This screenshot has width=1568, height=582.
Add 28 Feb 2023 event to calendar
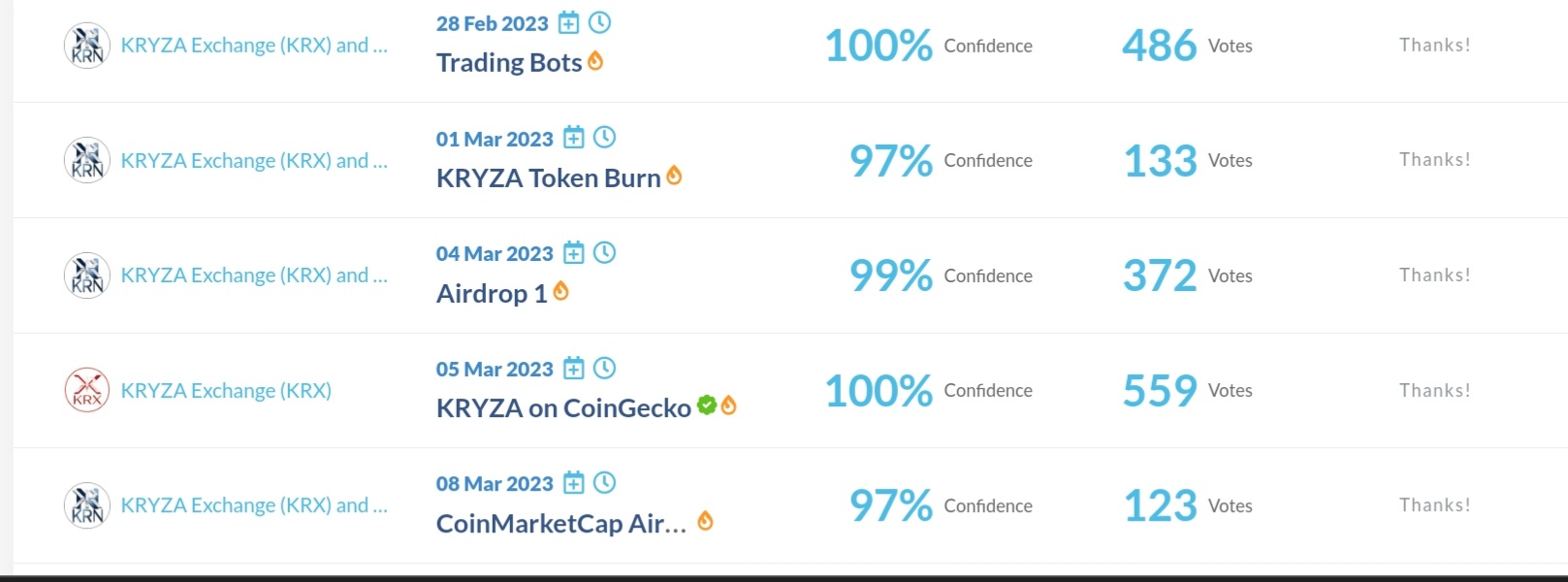569,22
